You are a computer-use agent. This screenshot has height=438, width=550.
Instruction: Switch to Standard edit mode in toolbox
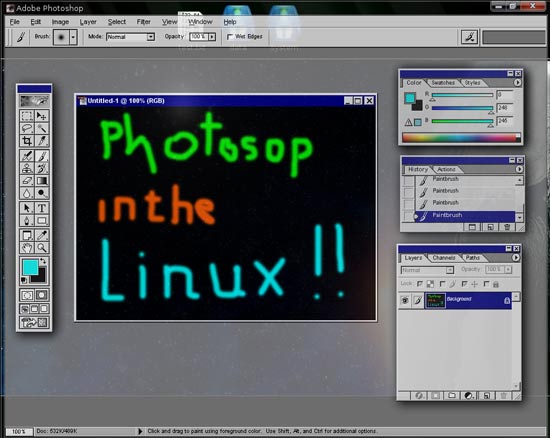click(x=27, y=295)
